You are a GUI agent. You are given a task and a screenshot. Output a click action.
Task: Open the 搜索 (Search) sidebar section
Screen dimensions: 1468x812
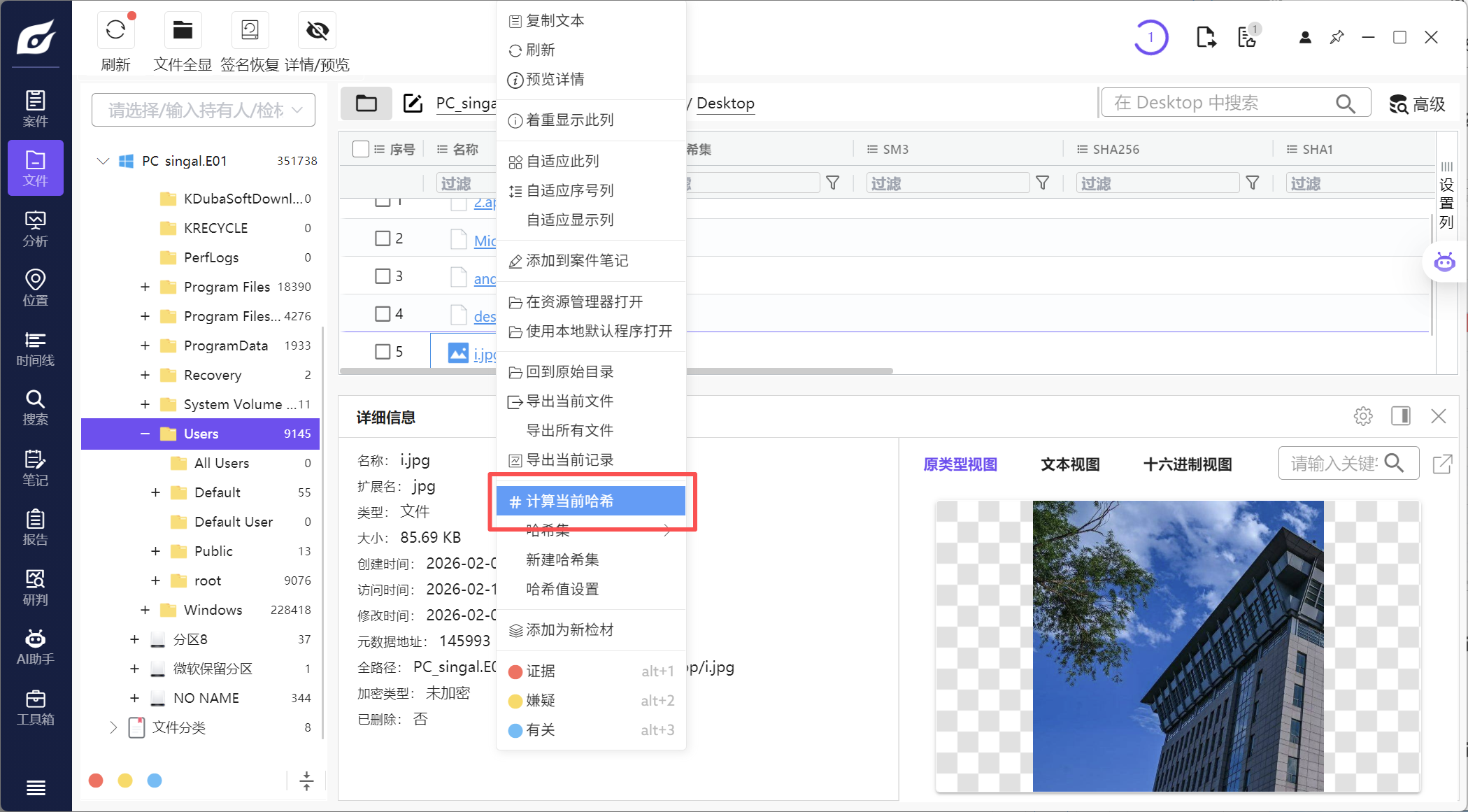click(x=35, y=408)
